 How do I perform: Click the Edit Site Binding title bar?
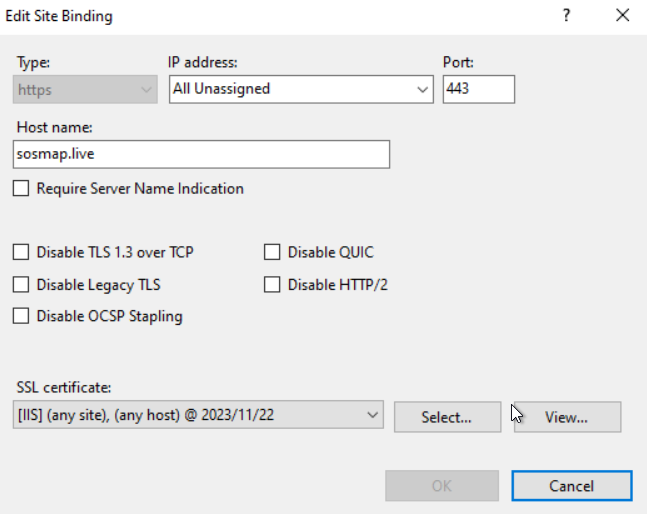[x=281, y=17]
